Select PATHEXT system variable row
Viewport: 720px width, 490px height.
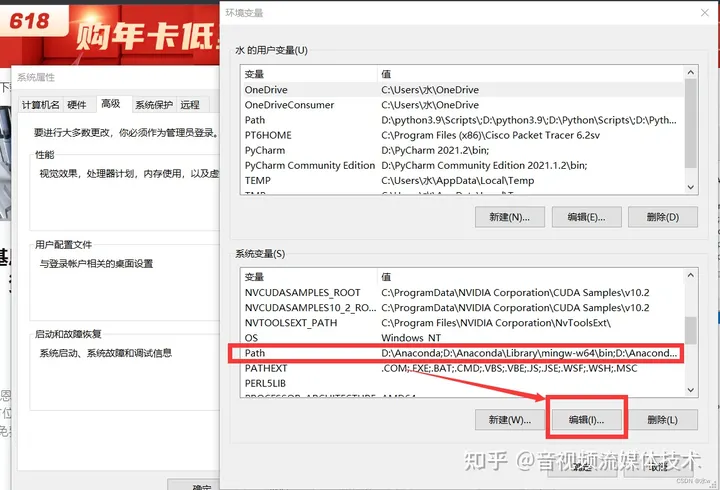(x=462, y=368)
